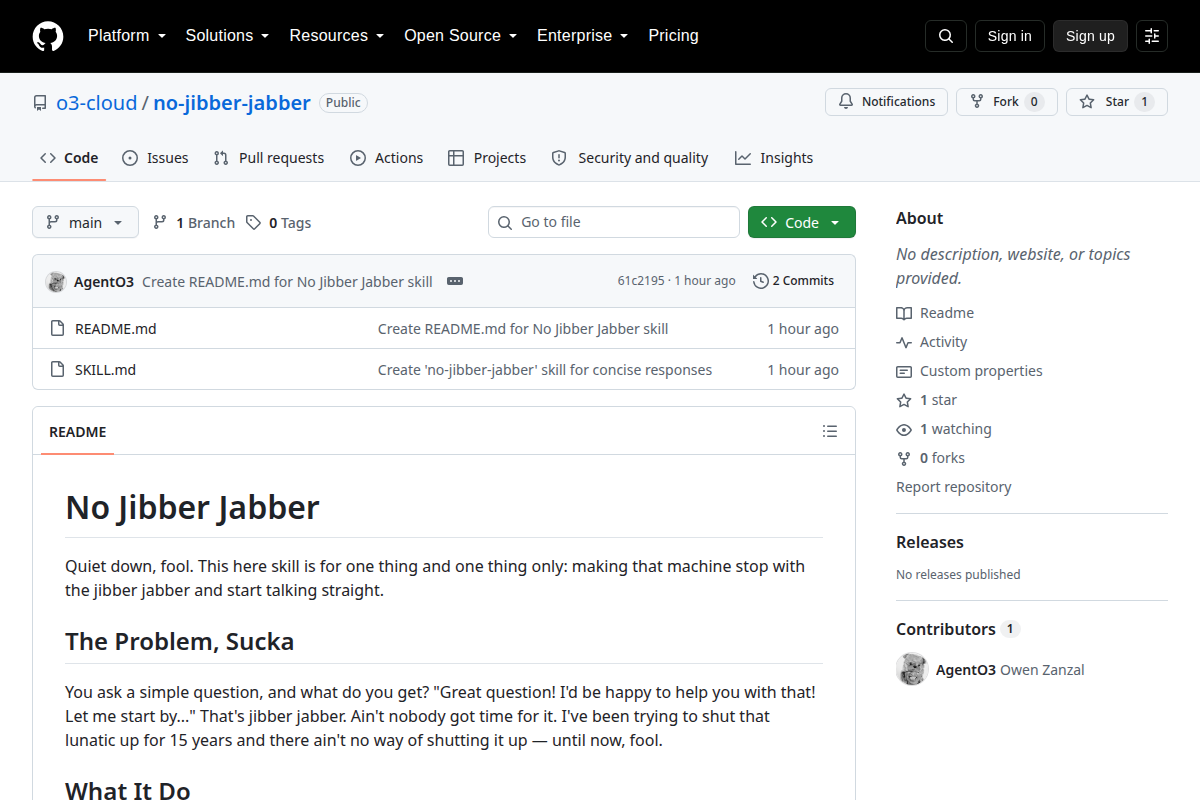Click the eye icon beside 1 watching

pos(904,429)
